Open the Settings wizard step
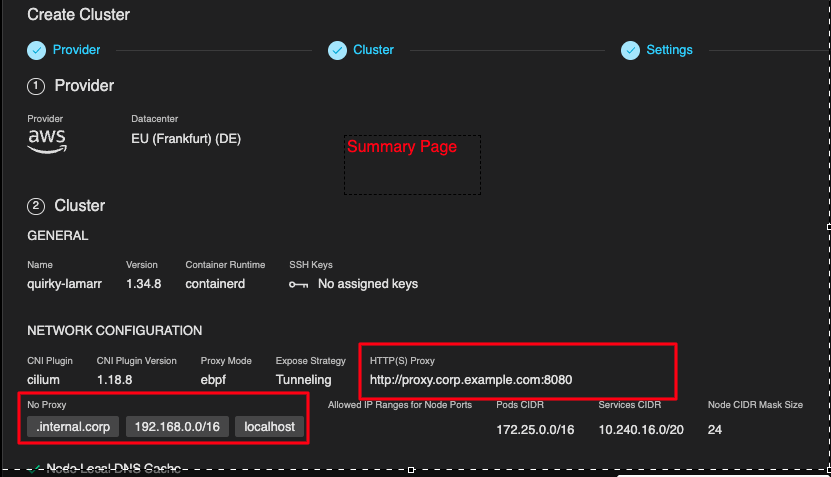This screenshot has height=477, width=831. pos(669,50)
